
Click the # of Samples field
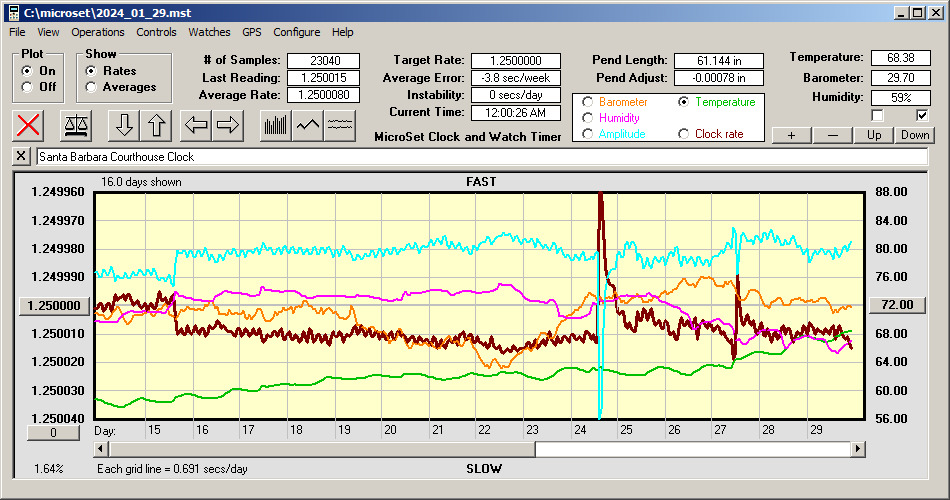click(x=324, y=61)
